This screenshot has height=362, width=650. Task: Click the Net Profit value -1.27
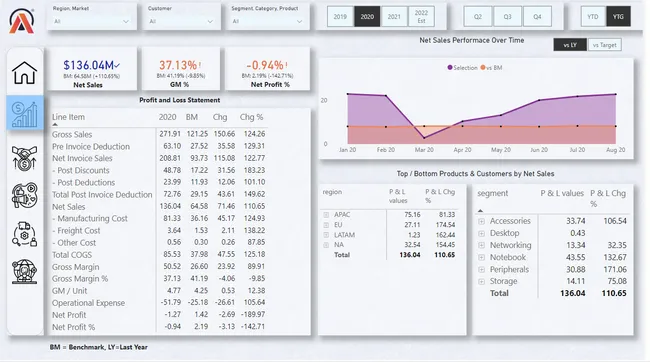(172, 315)
